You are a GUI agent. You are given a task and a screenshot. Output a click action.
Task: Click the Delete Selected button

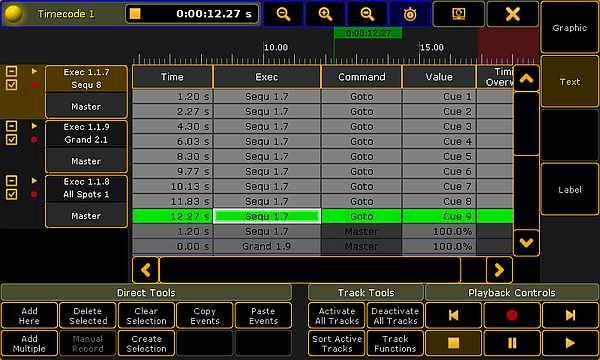pyautogui.click(x=88, y=316)
